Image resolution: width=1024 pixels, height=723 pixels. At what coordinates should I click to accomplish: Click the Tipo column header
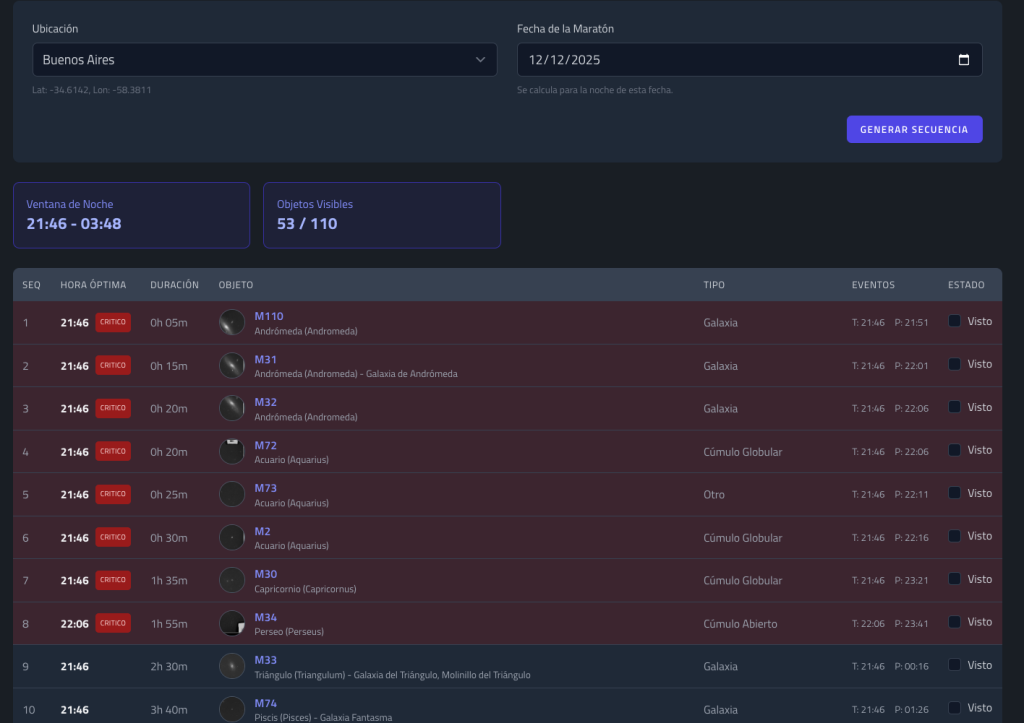pos(714,285)
